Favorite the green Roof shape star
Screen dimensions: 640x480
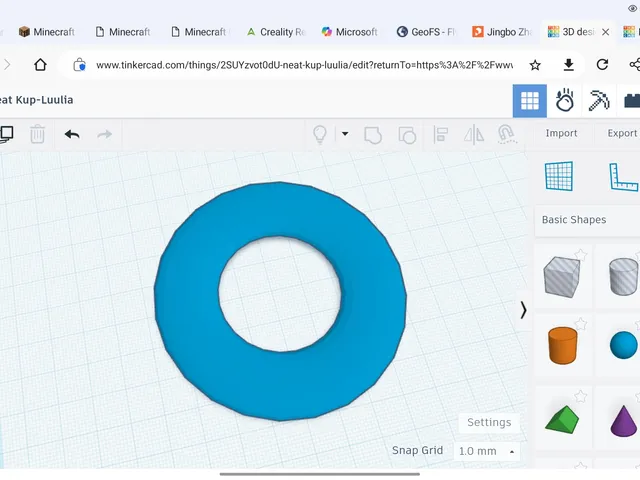pyautogui.click(x=580, y=396)
